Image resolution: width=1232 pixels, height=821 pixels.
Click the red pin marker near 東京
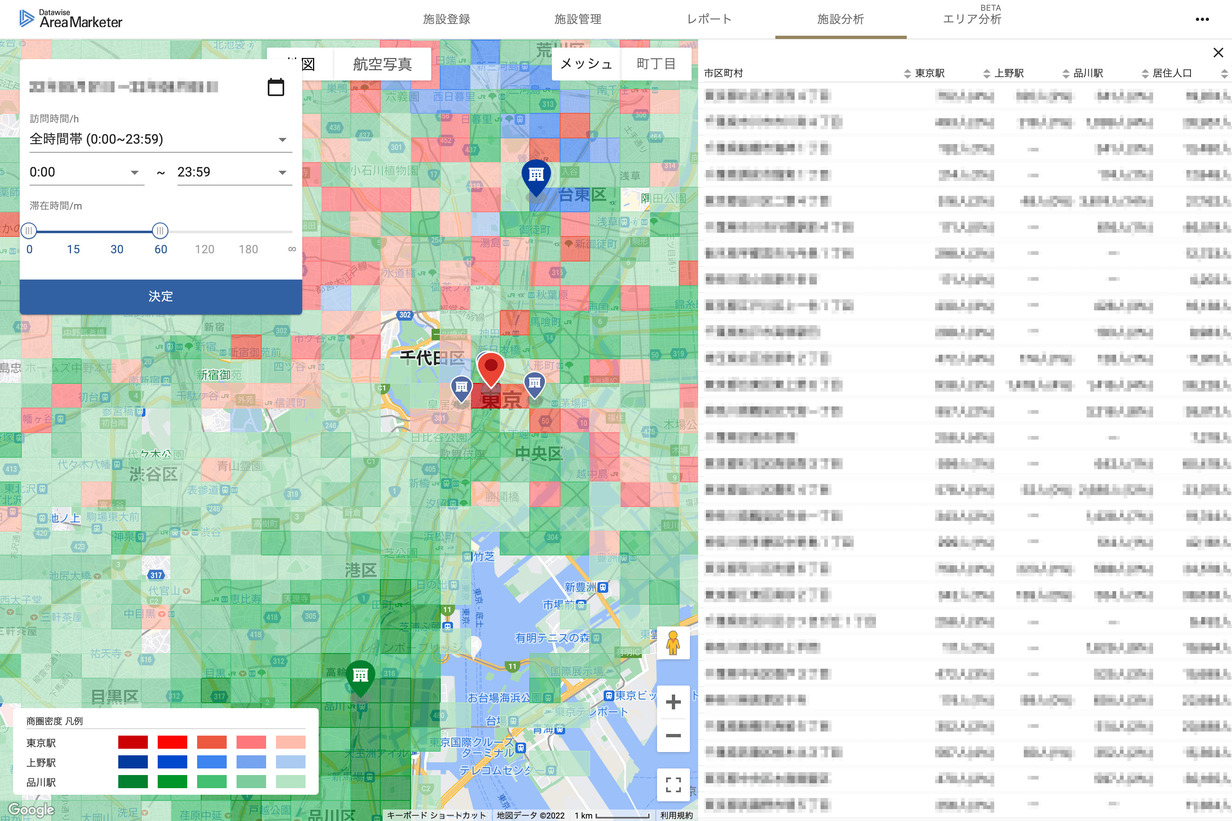coord(491,368)
